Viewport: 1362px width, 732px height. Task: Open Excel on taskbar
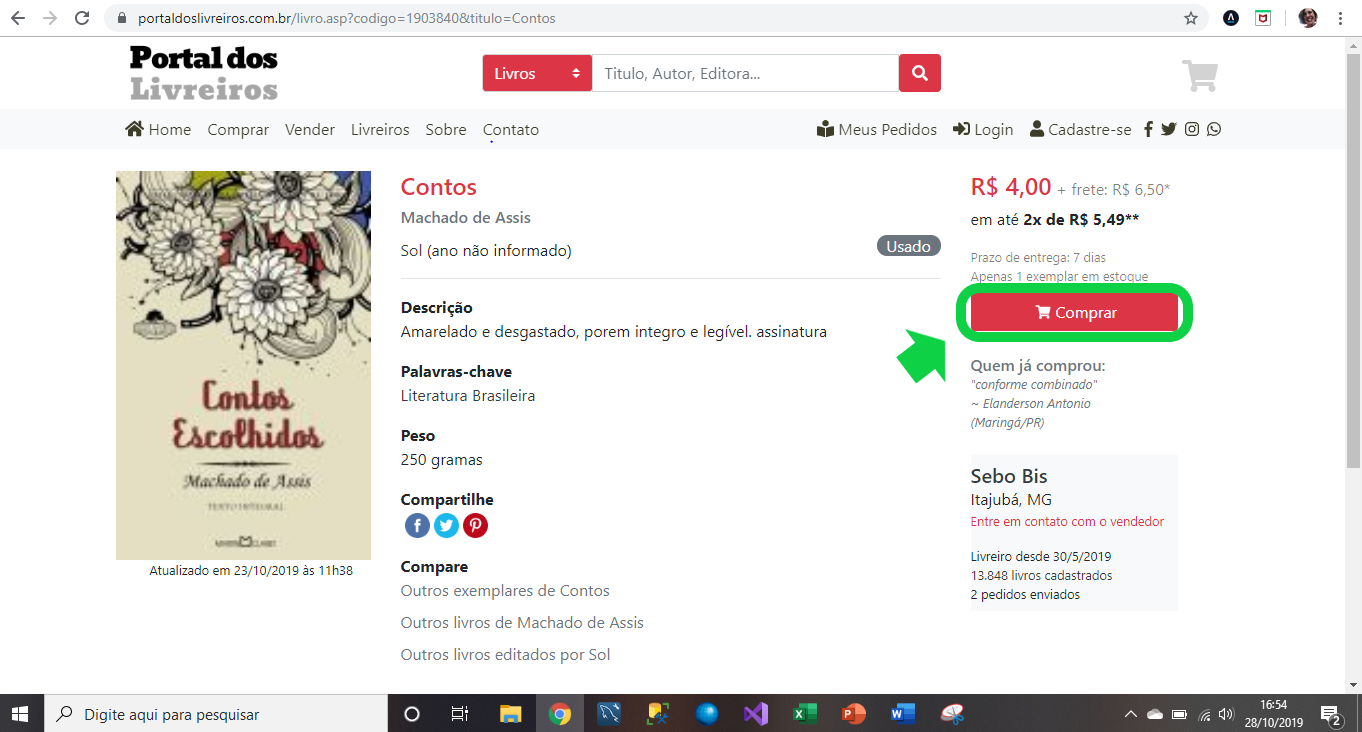[804, 714]
